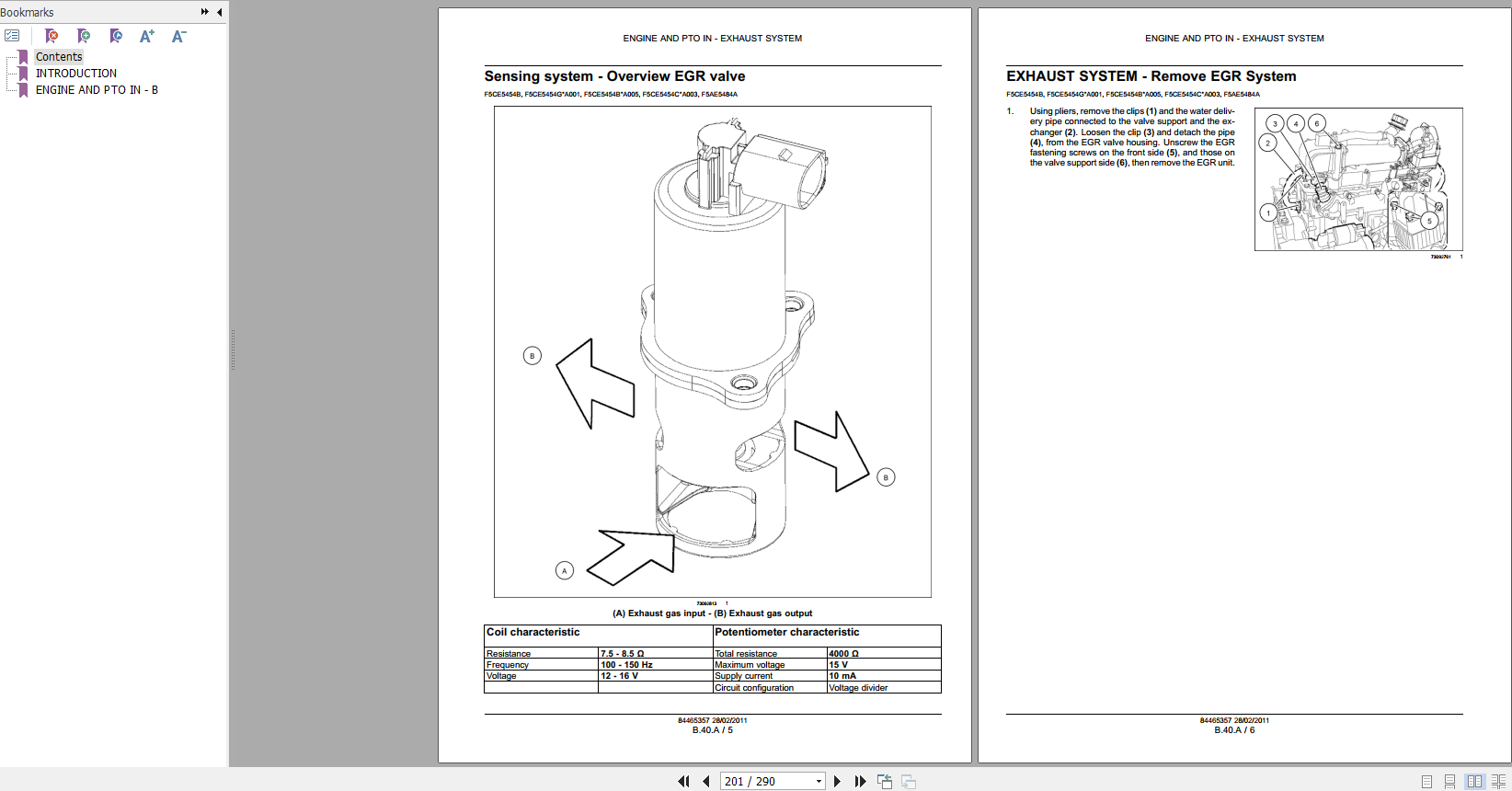Viewport: 1512px width, 791px height.
Task: Click the set bookmark destination icon
Action: (116, 36)
